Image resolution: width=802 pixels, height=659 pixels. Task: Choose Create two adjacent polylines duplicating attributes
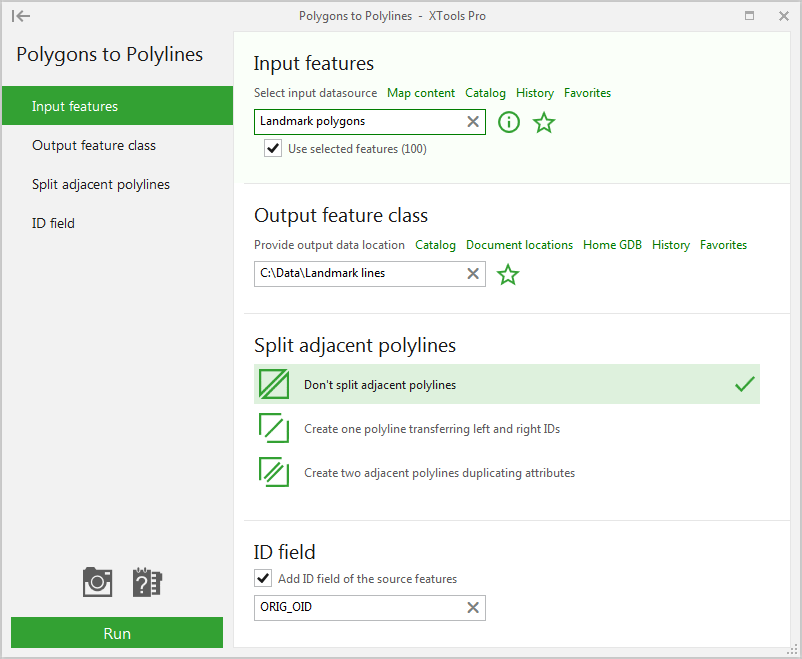click(507, 472)
